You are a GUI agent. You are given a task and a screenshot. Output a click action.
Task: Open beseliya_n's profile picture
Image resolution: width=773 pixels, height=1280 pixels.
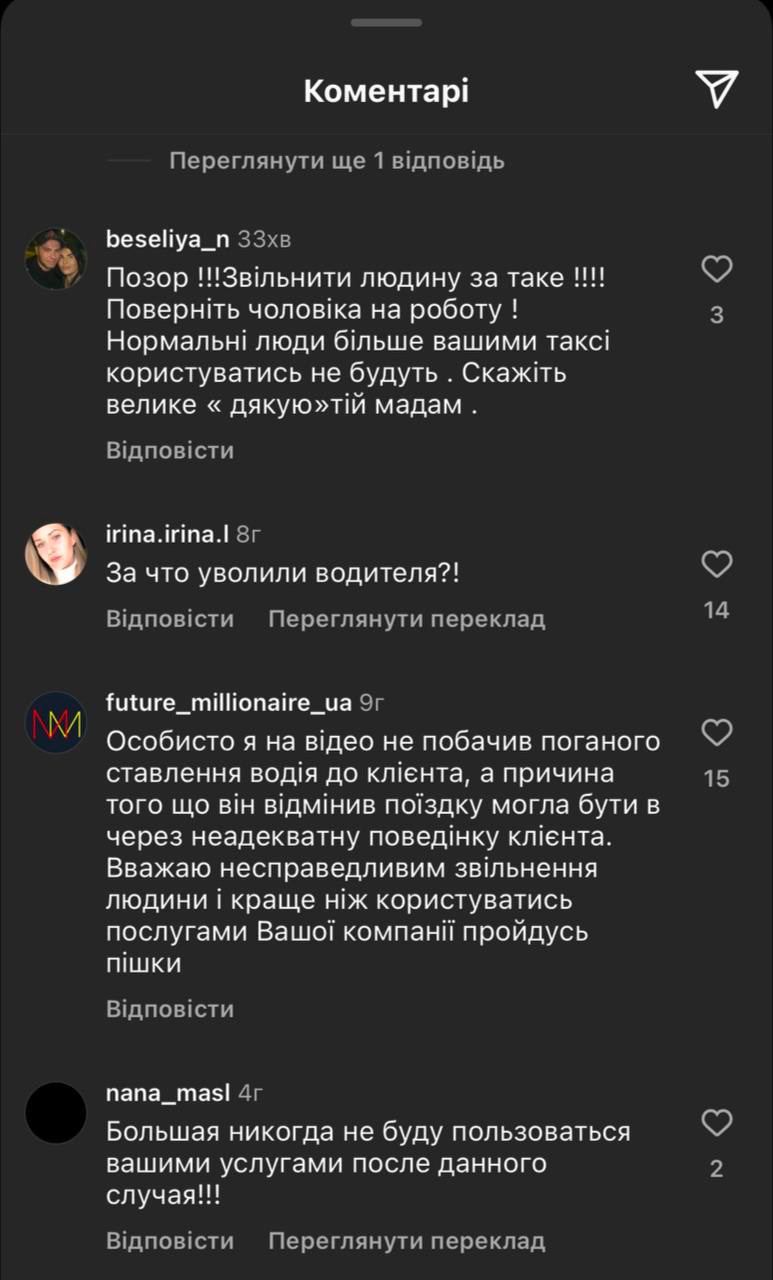coord(57,258)
